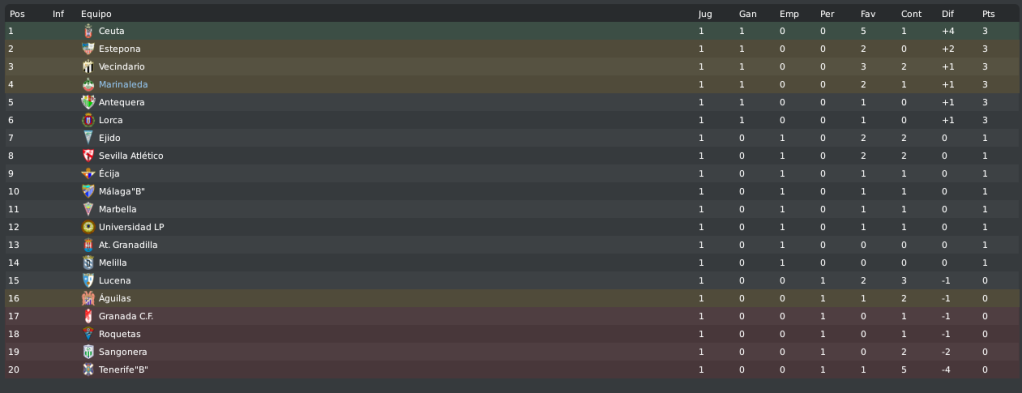The image size is (1022, 393).
Task: Select the Málaga"B" crest icon
Action: [88, 191]
